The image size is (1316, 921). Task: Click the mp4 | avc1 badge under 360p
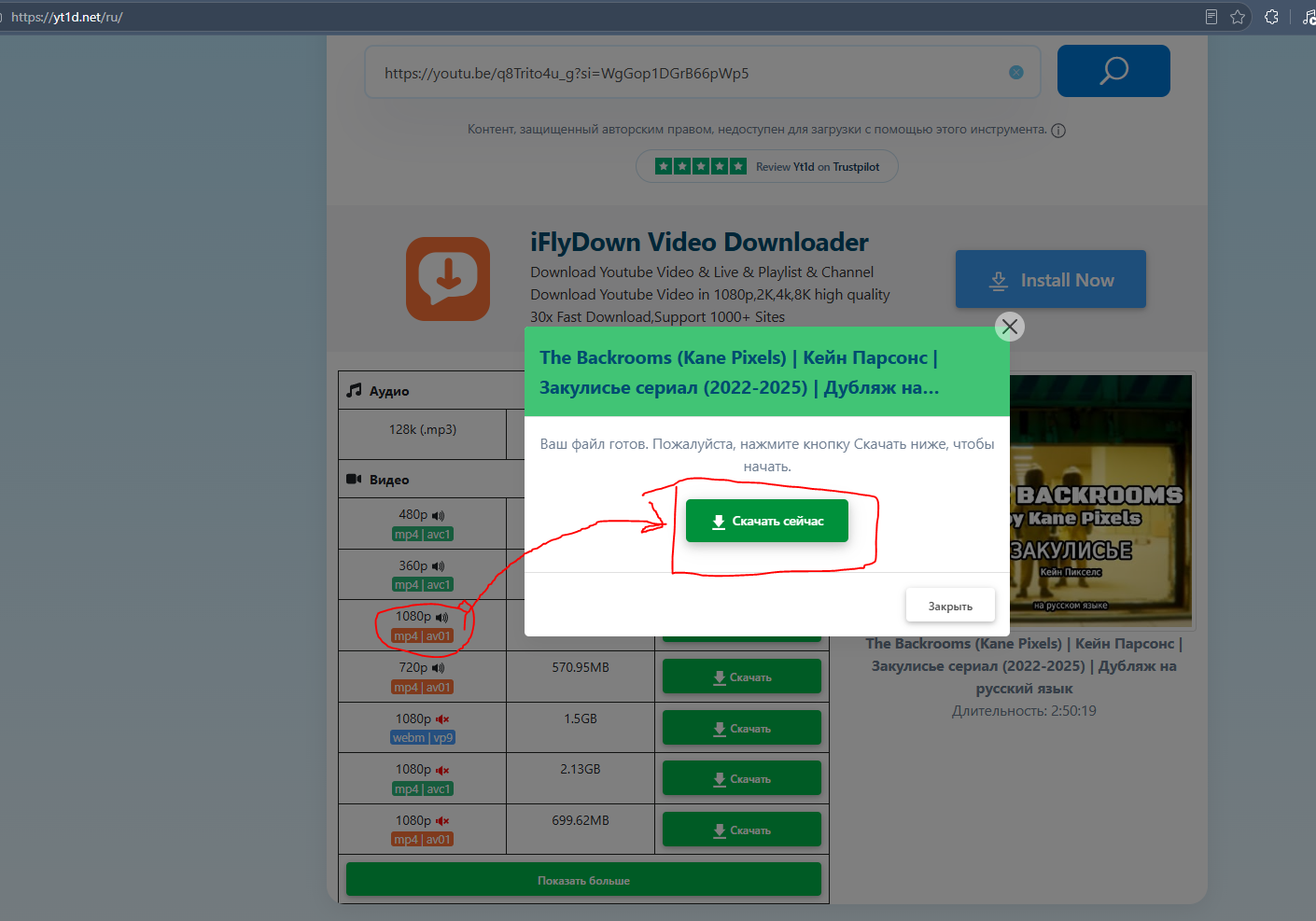[423, 585]
